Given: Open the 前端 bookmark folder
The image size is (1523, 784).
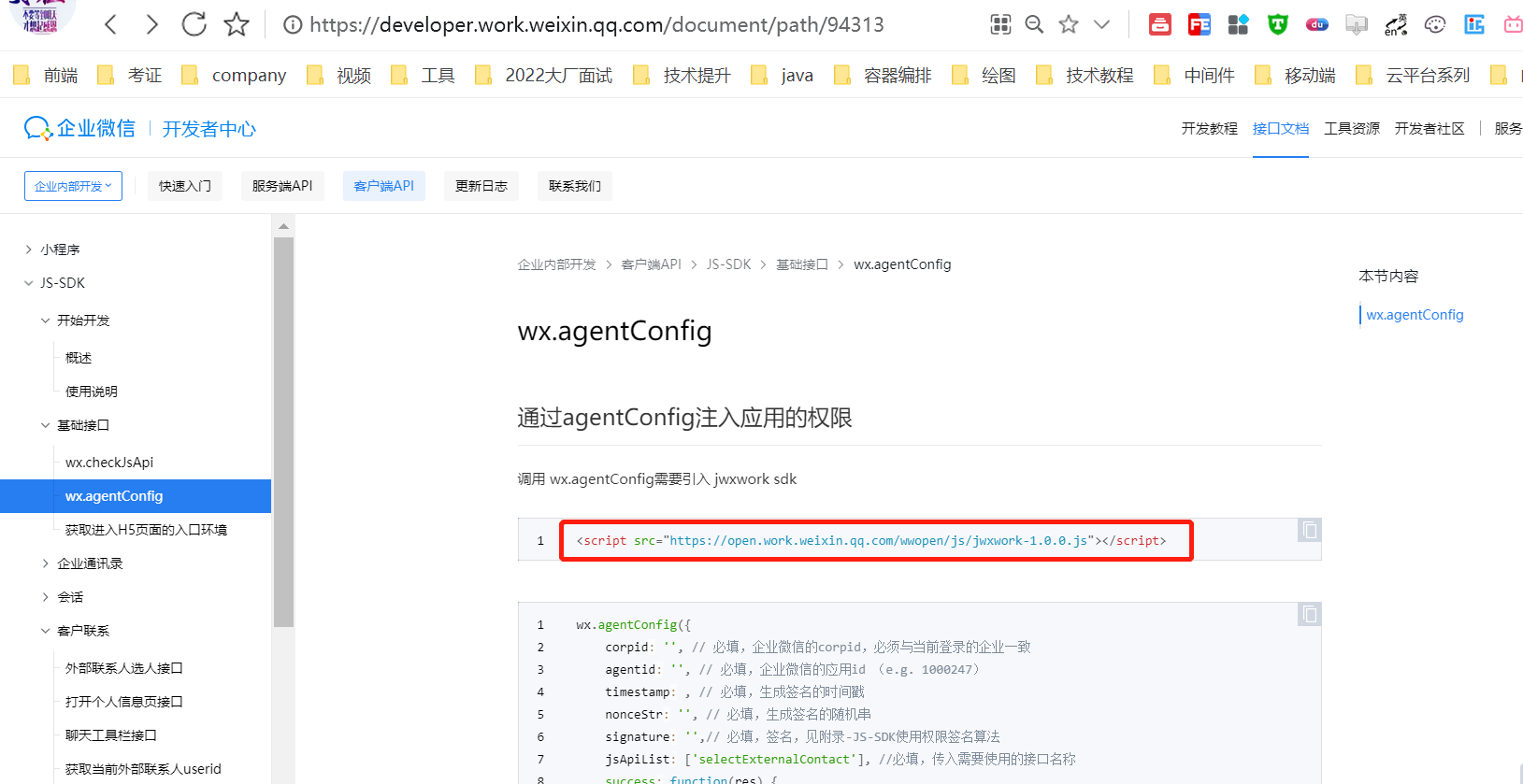Looking at the screenshot, I should coord(47,75).
